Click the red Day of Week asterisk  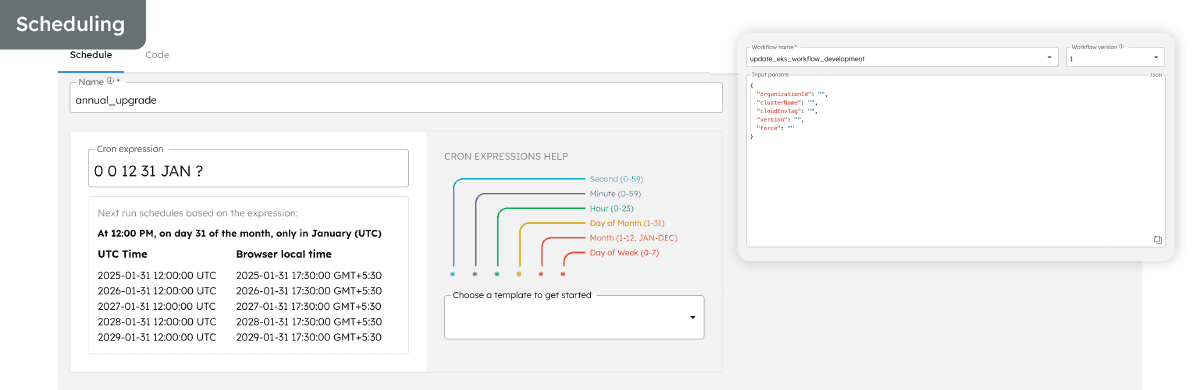point(563,273)
